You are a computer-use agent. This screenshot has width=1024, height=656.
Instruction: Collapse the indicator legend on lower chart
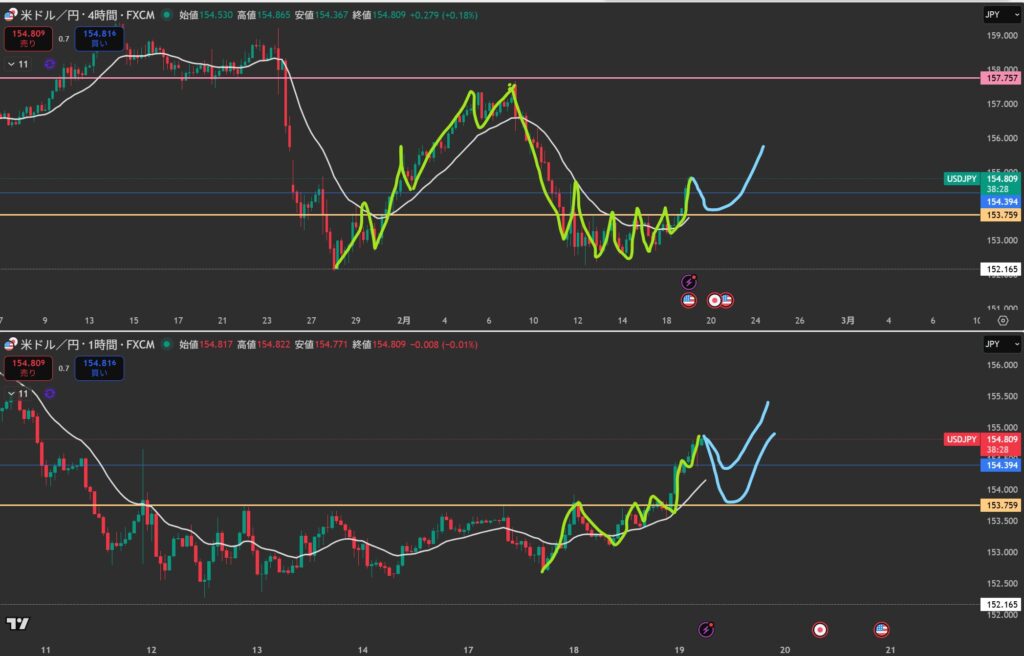[x=18, y=394]
